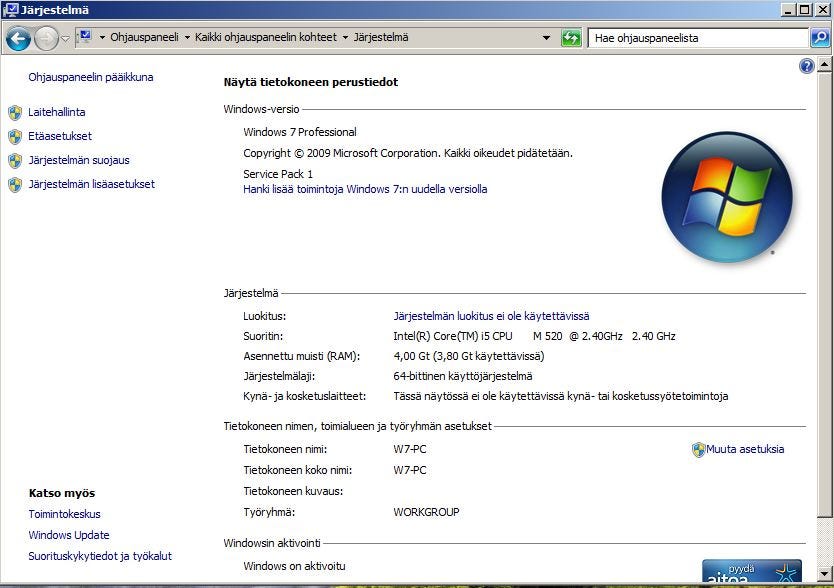This screenshot has width=834, height=588.
Task: Click the shield icon next to Laitehallinta
Action: coord(15,113)
